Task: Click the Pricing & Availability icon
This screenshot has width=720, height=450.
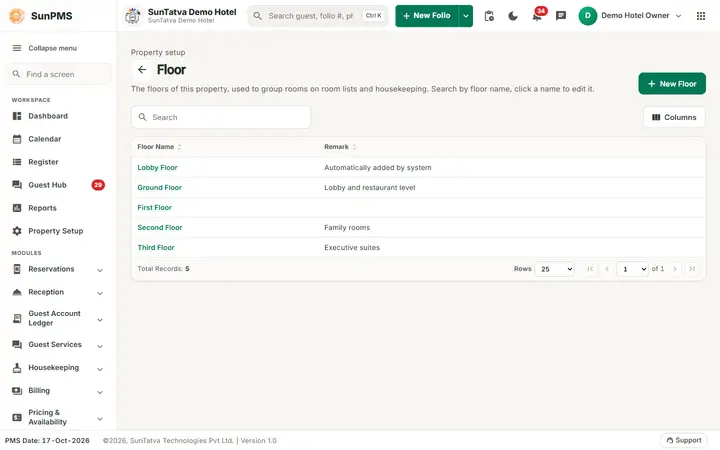Action: 17,417
